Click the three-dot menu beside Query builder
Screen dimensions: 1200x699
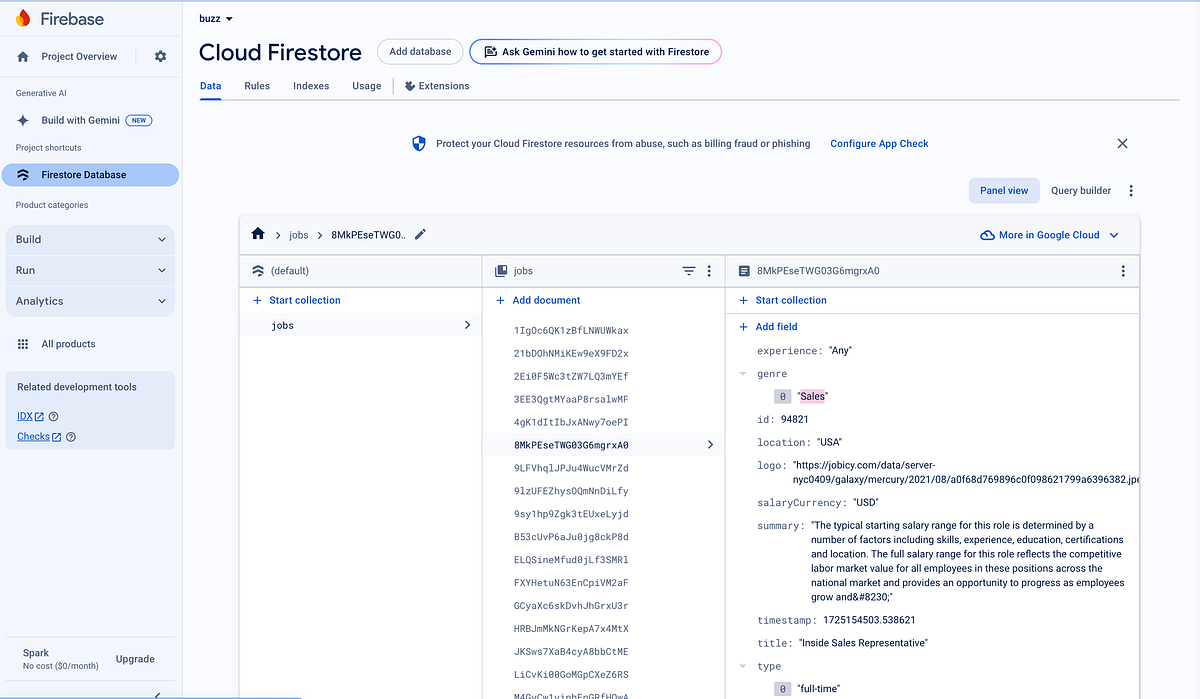1131,190
